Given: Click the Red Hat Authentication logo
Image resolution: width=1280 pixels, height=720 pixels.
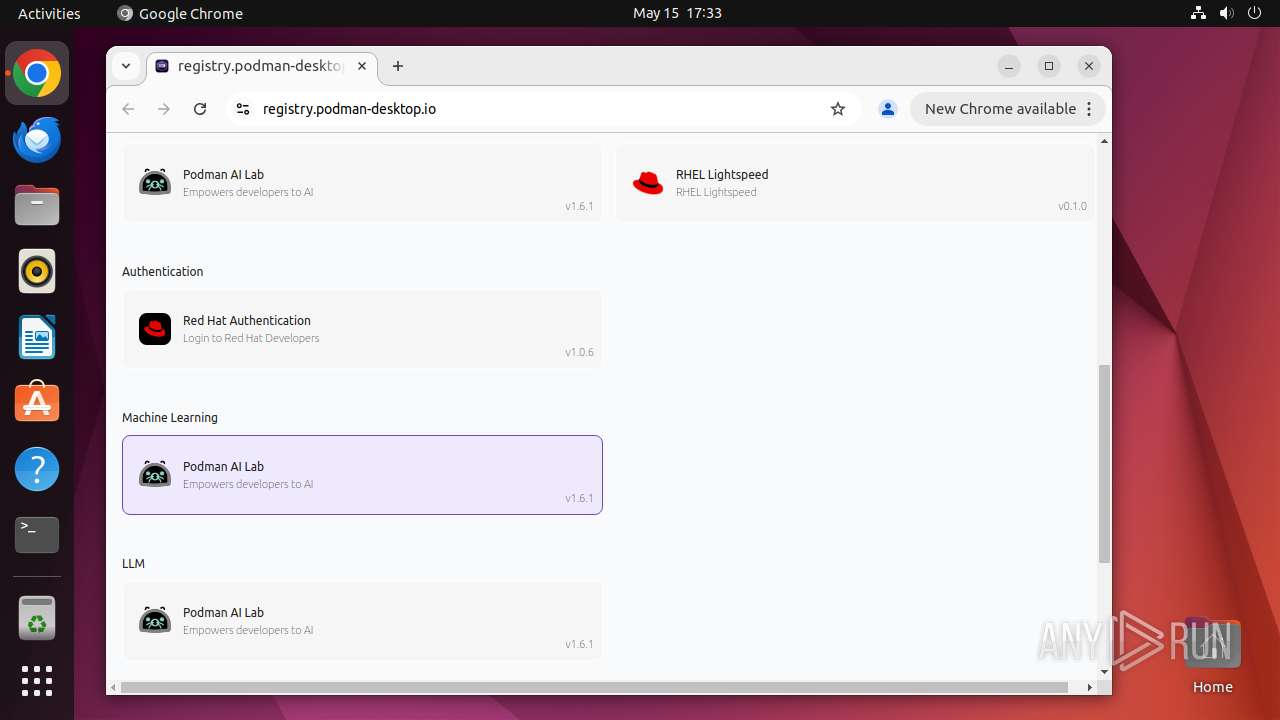Looking at the screenshot, I should point(155,328).
